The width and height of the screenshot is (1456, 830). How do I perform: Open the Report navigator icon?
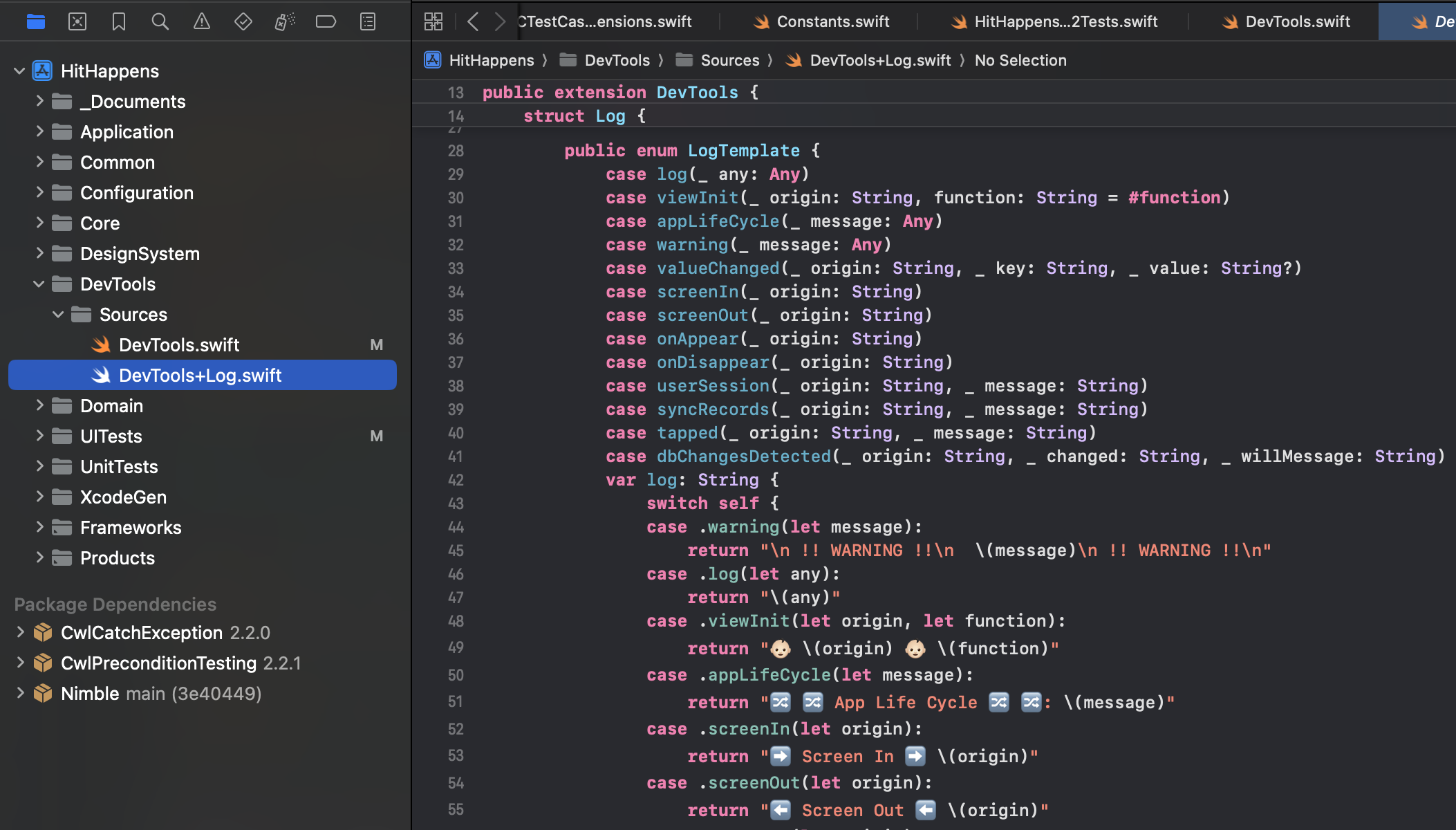coord(368,21)
